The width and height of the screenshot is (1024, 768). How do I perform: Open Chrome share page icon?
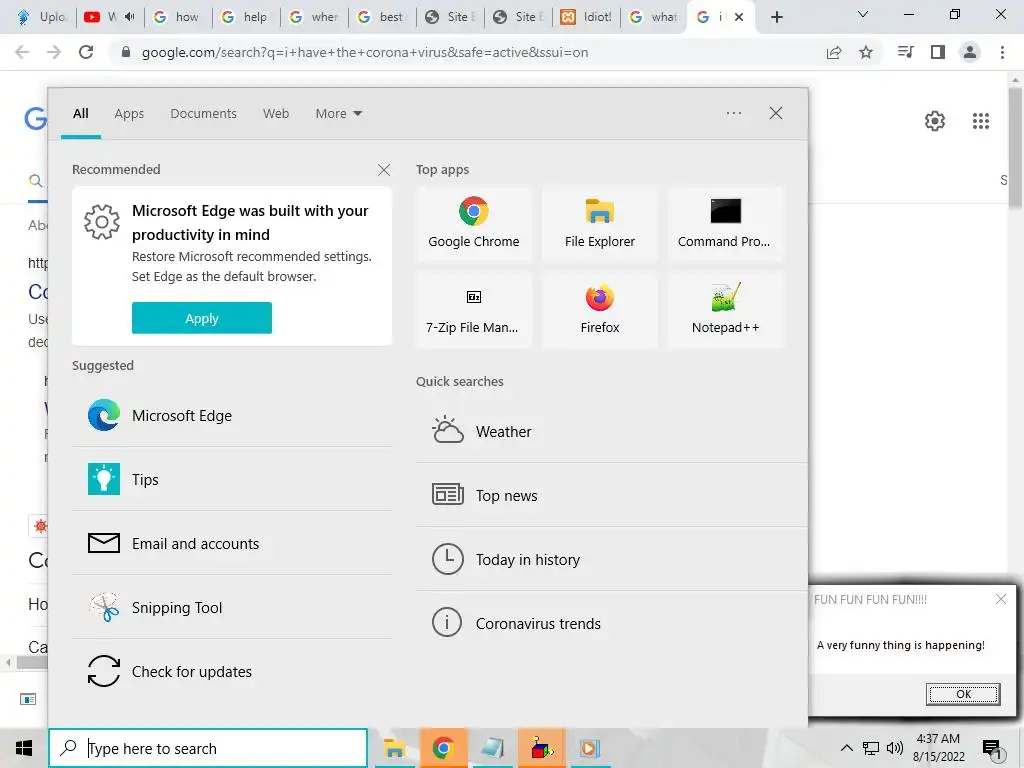(834, 52)
